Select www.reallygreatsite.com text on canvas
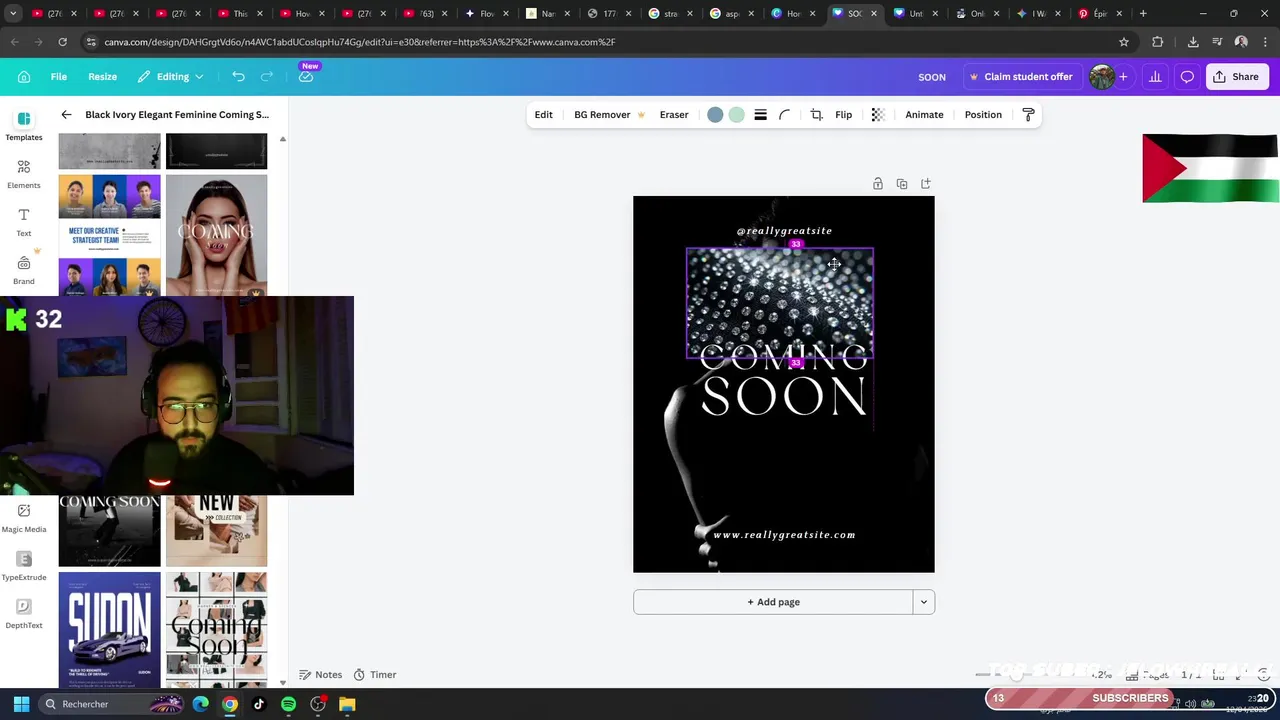This screenshot has width=1280, height=720. tap(784, 535)
